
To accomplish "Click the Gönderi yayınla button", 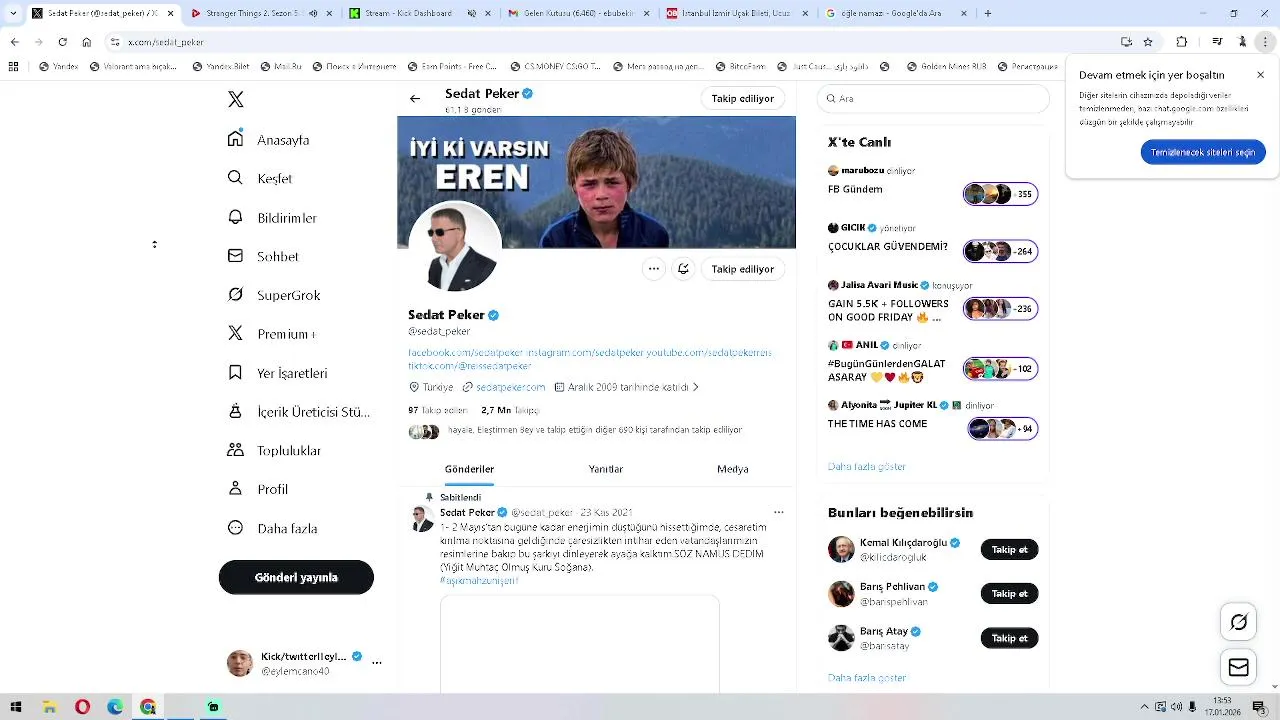I will point(296,577).
